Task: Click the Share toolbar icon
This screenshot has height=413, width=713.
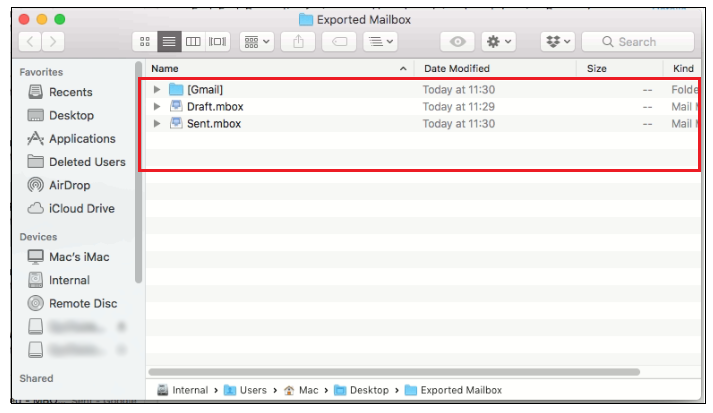Action: point(298,42)
